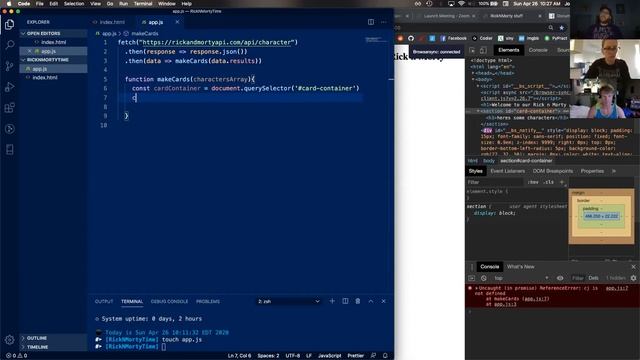Viewport: 640px width, 360px height.
Task: Open the GitHub bookmark icon
Action: click(x=411, y=38)
